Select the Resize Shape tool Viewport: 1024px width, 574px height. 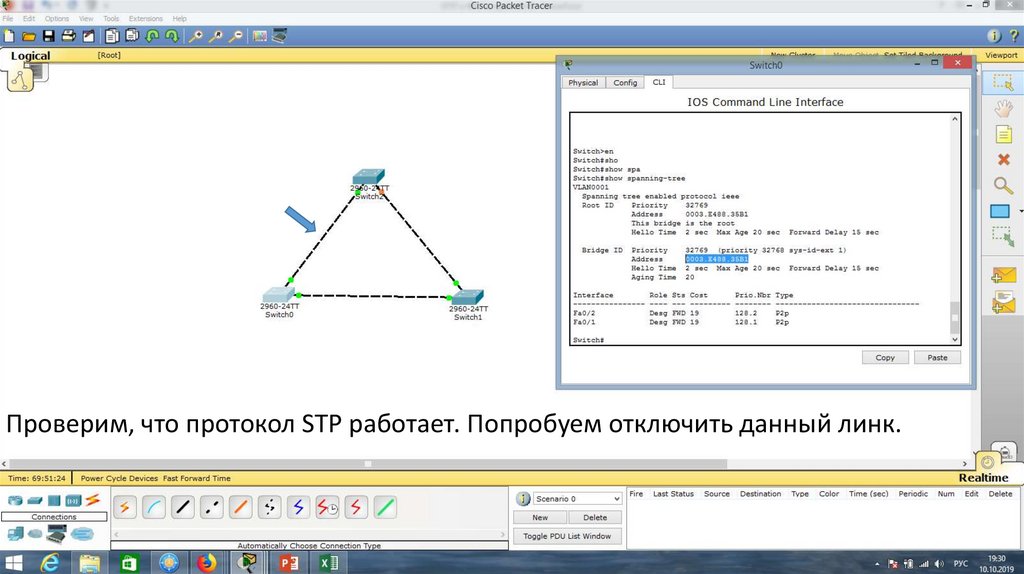coord(1002,236)
